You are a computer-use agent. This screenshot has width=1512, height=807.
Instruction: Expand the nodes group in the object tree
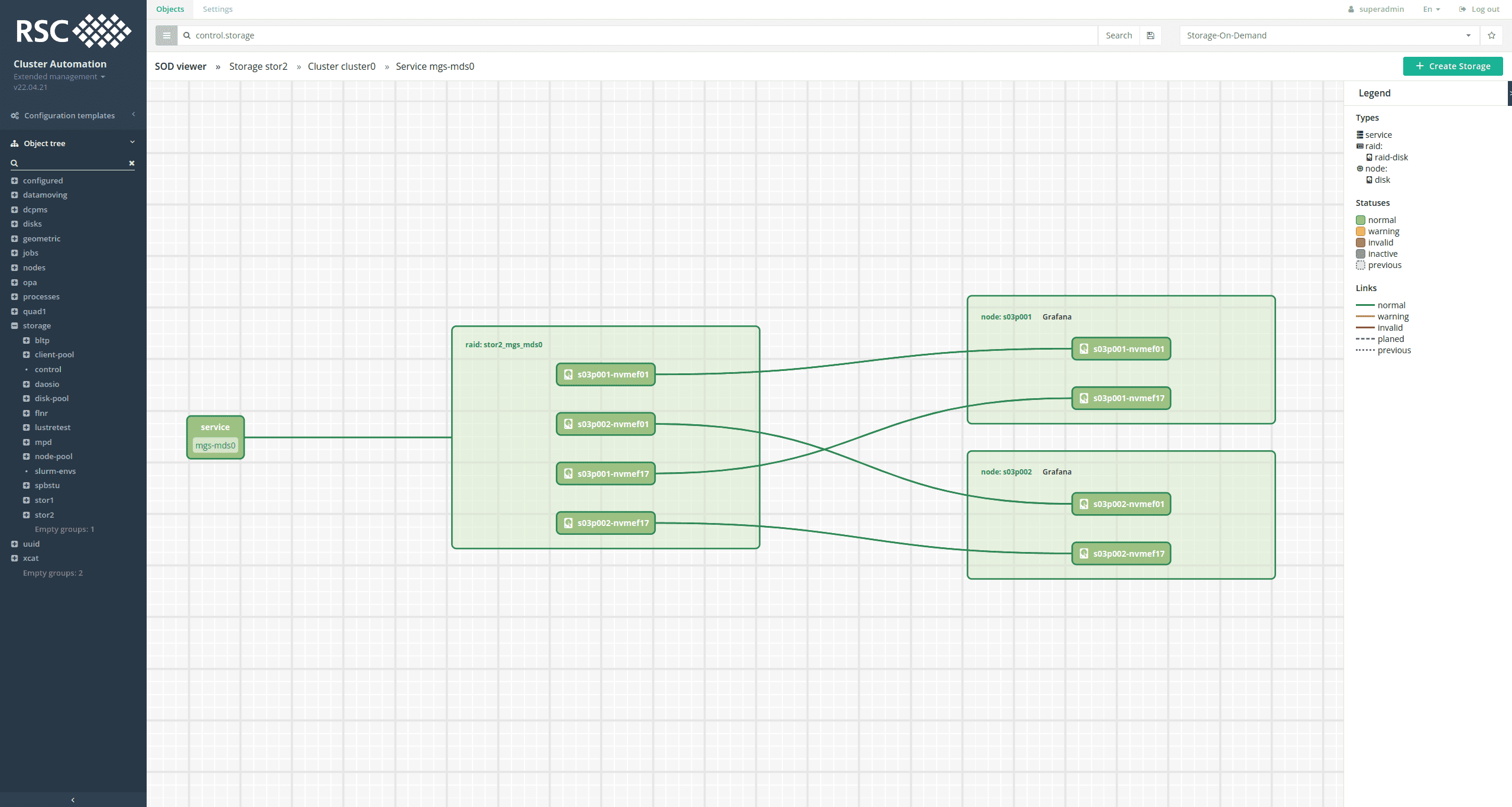coord(15,267)
